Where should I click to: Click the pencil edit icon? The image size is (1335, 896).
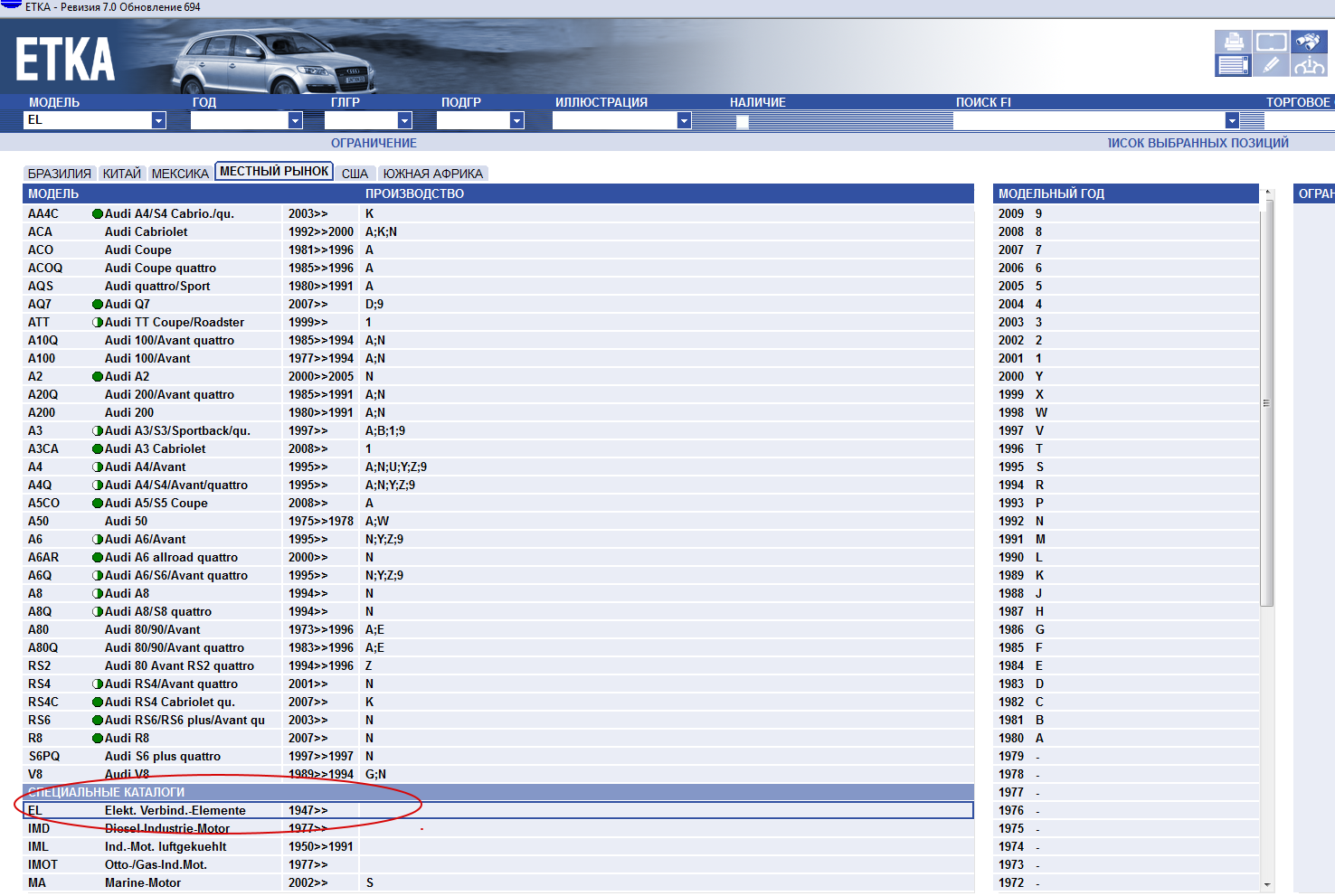coord(1271,65)
